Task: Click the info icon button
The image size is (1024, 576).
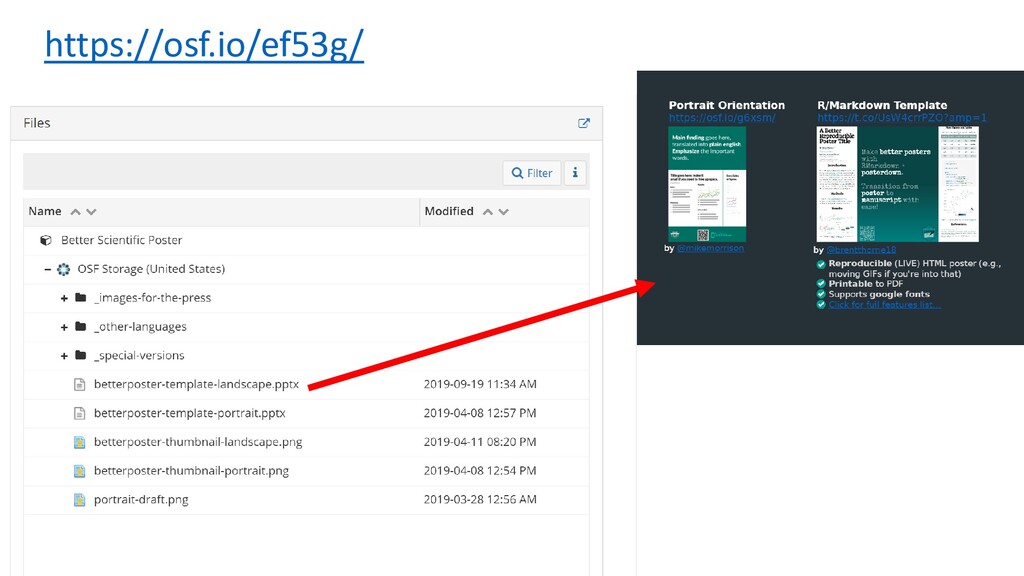Action: click(575, 173)
